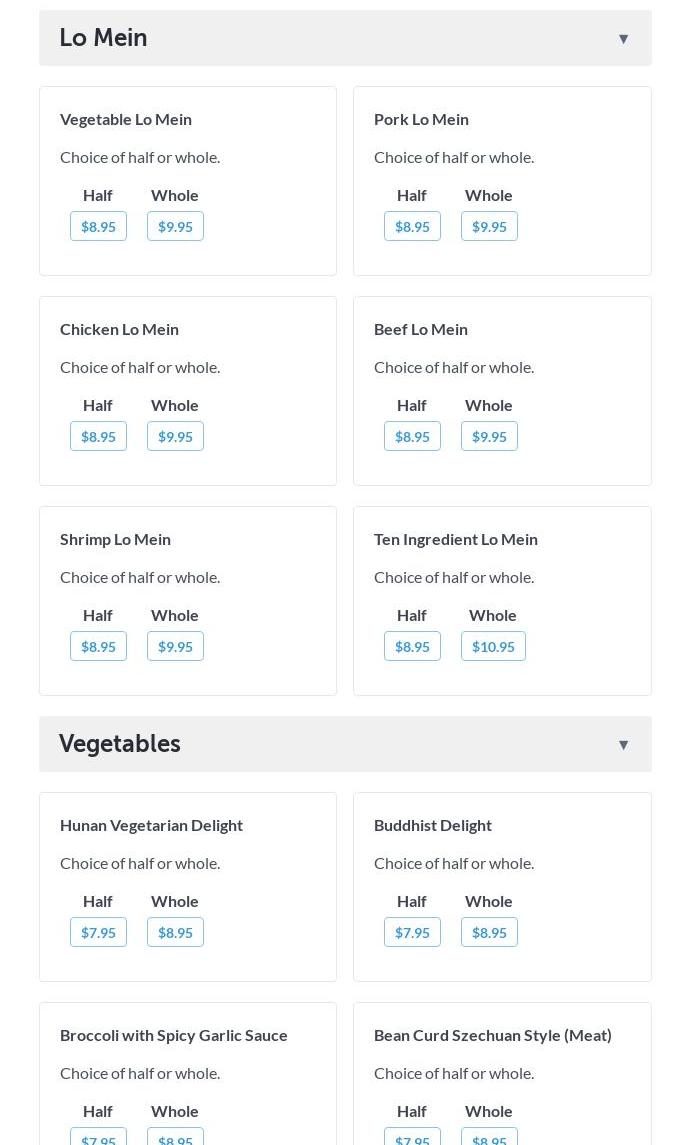Pick Chicken Lo Mein half size price

click(x=98, y=437)
